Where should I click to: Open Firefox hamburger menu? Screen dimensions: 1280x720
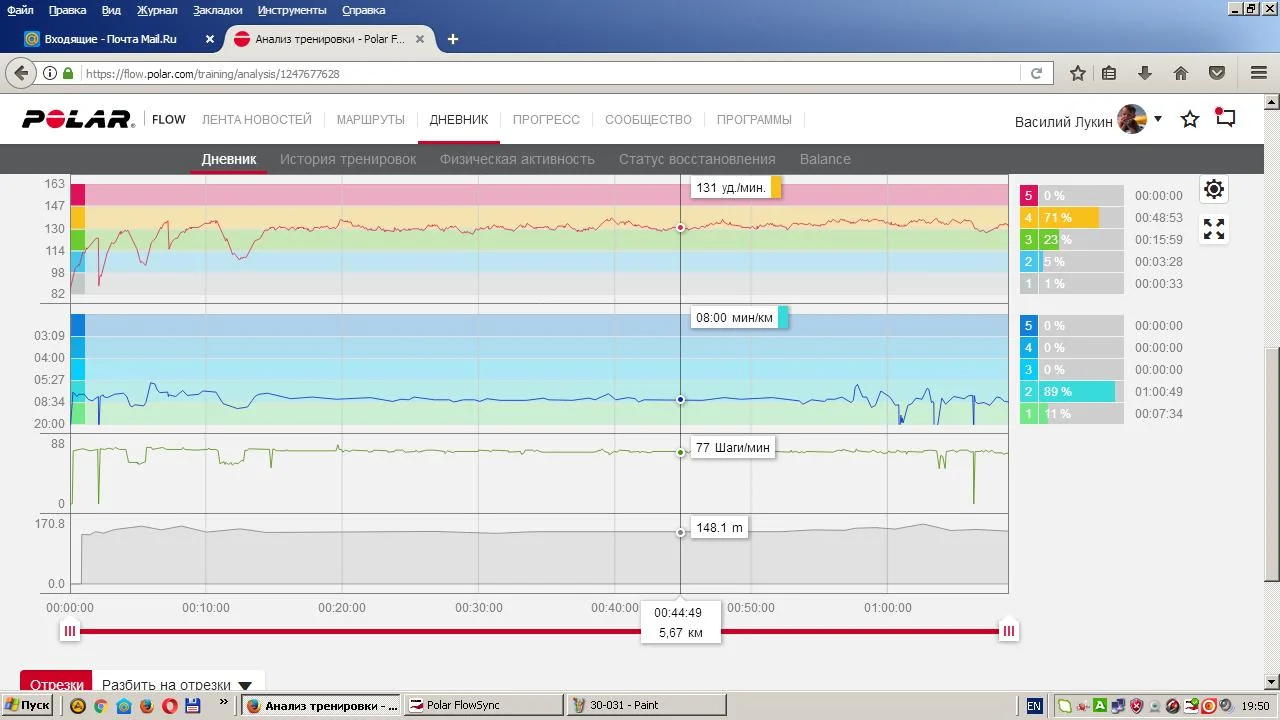(1259, 73)
